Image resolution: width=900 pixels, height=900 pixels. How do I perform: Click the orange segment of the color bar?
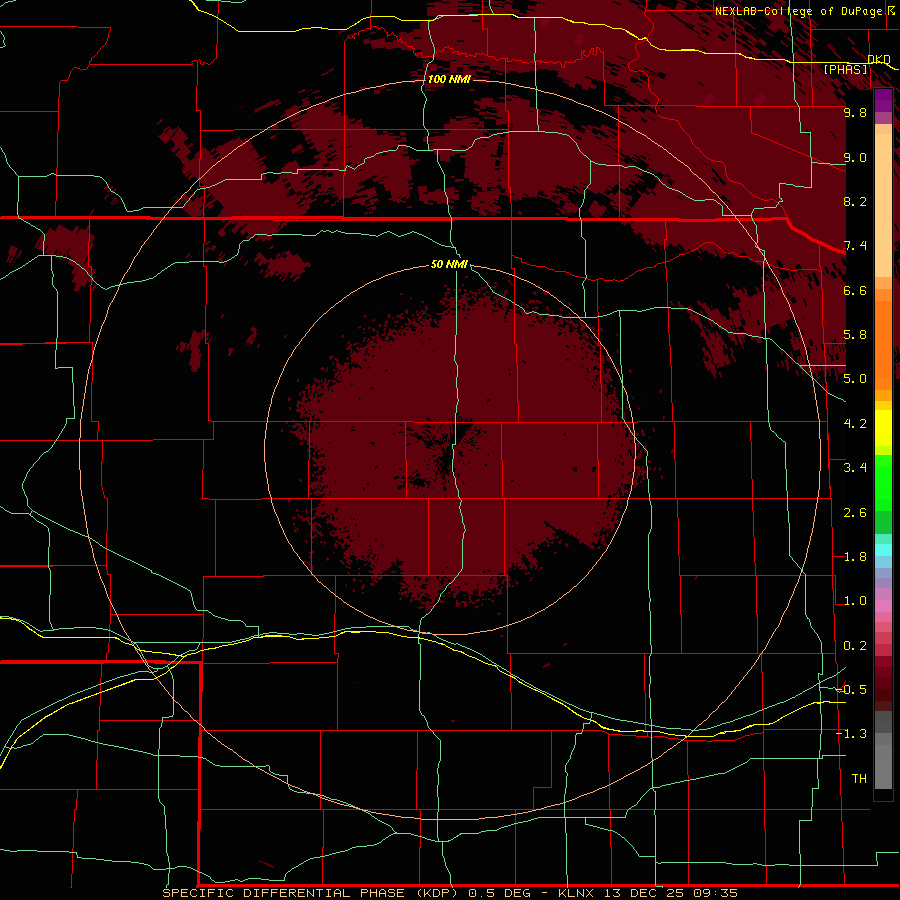(883, 344)
